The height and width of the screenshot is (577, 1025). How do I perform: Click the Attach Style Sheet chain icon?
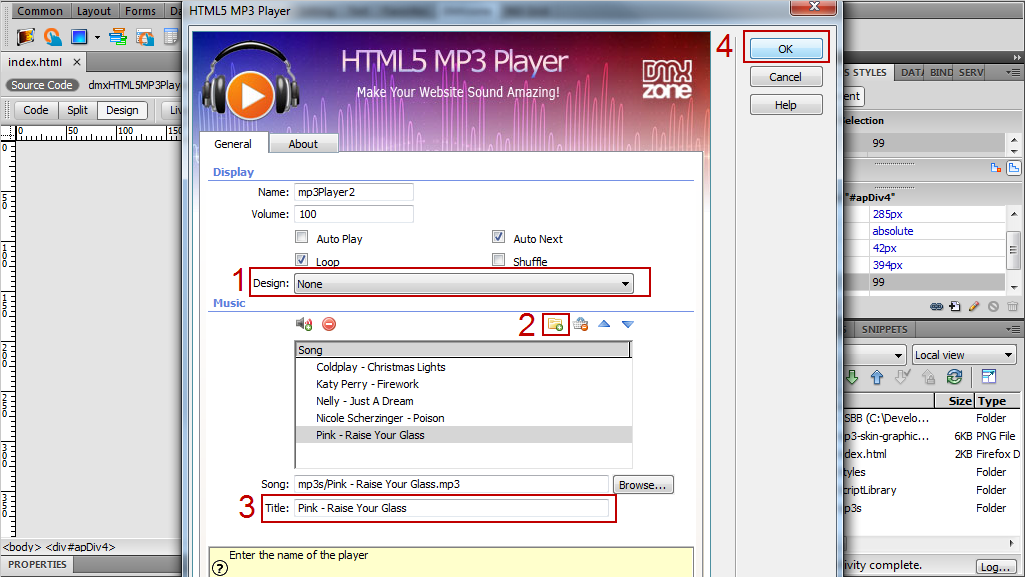coord(937,306)
